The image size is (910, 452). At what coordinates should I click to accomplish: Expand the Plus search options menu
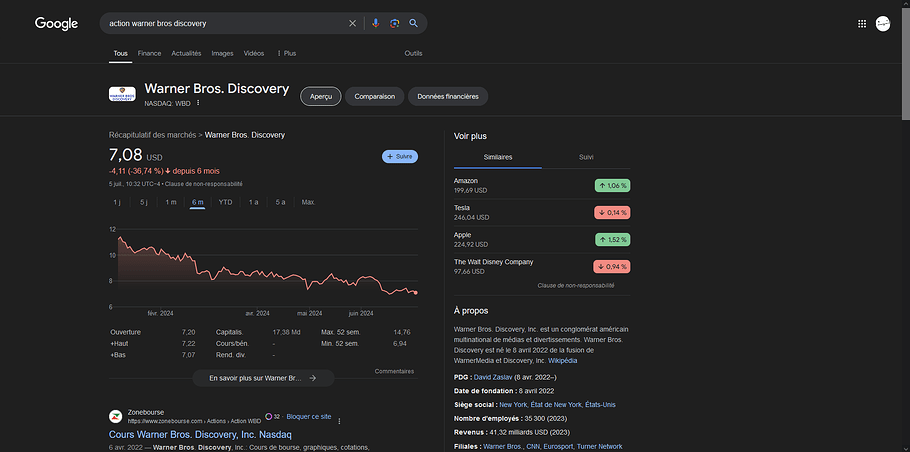286,53
